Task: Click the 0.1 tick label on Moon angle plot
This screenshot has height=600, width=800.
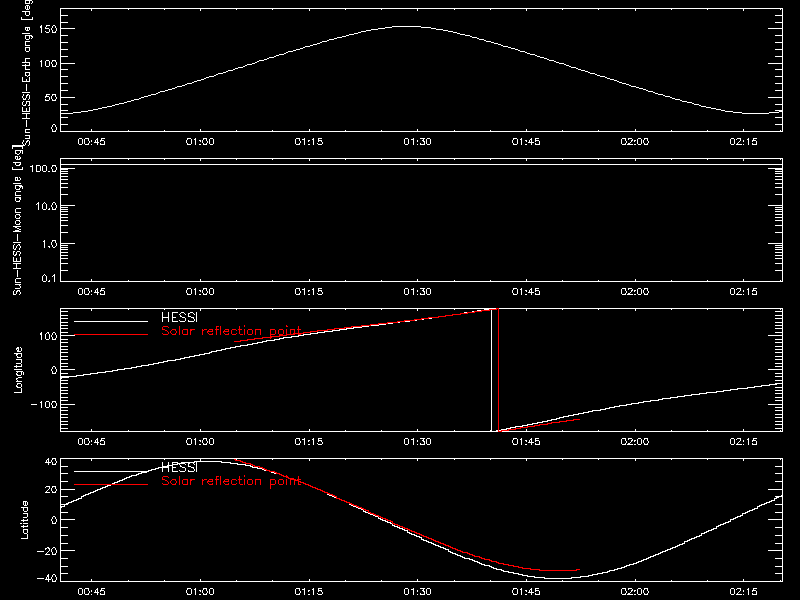Action: [x=49, y=278]
